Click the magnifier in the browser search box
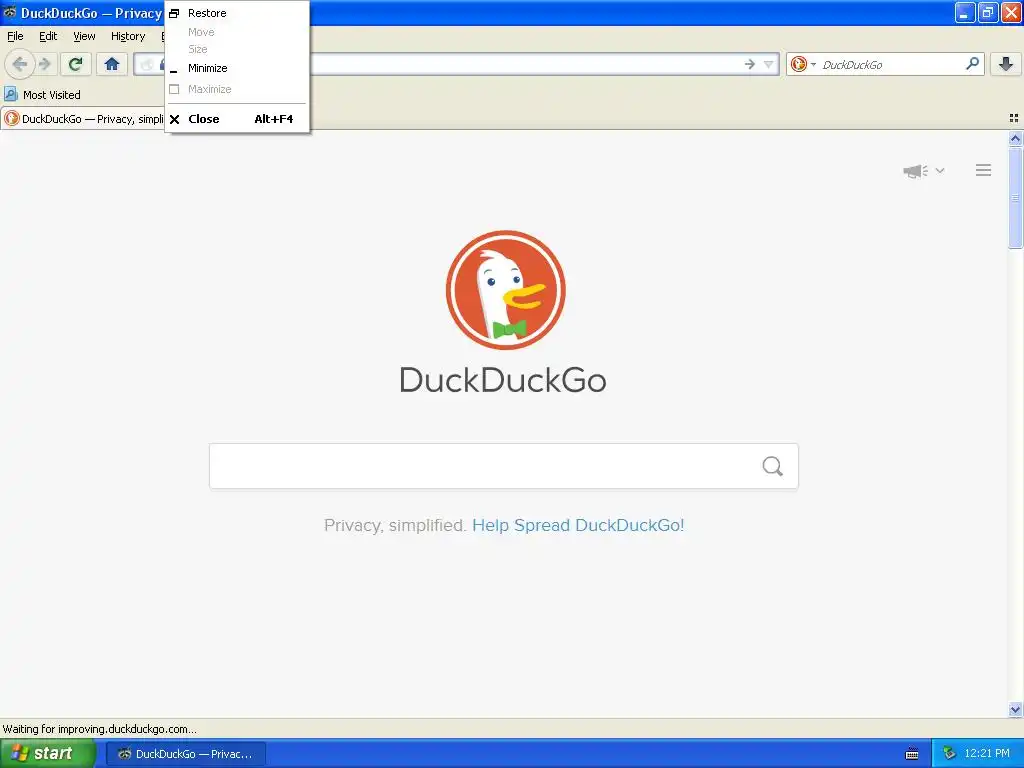Image resolution: width=1024 pixels, height=768 pixels. coord(972,64)
